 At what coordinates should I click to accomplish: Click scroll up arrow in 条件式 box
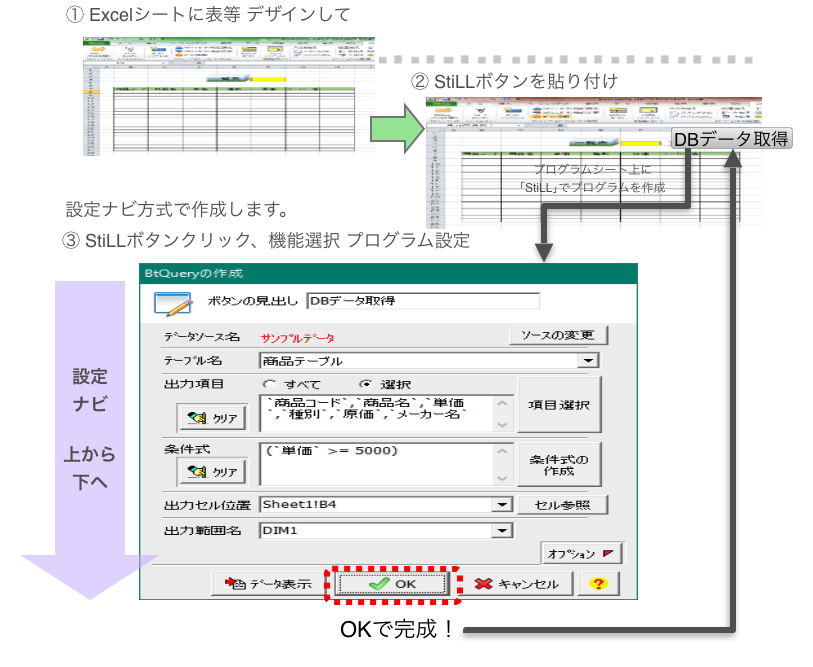click(x=502, y=451)
